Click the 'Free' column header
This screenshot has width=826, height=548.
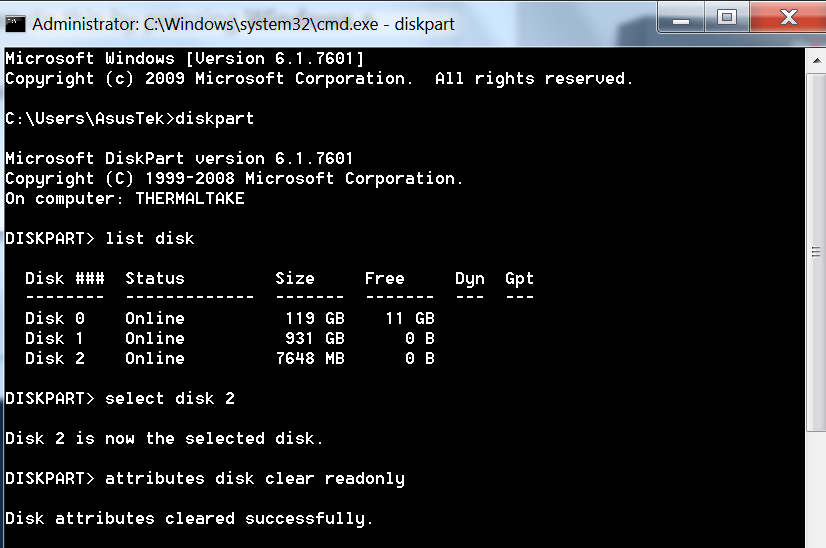385,278
